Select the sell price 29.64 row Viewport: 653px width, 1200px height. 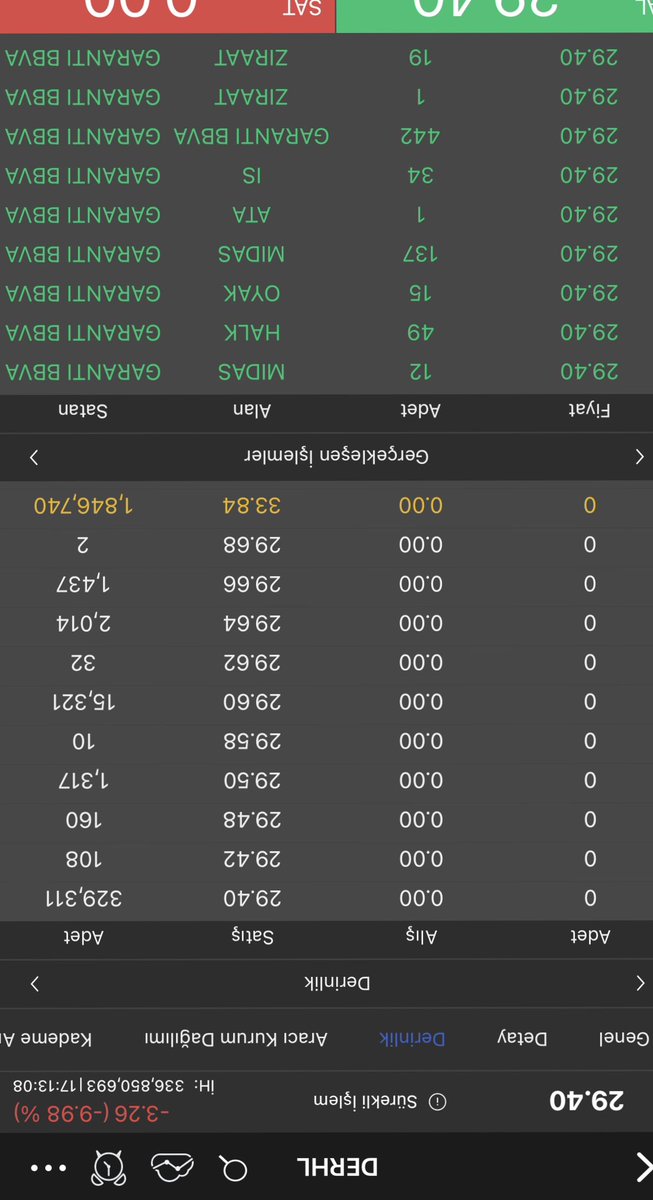pos(326,623)
